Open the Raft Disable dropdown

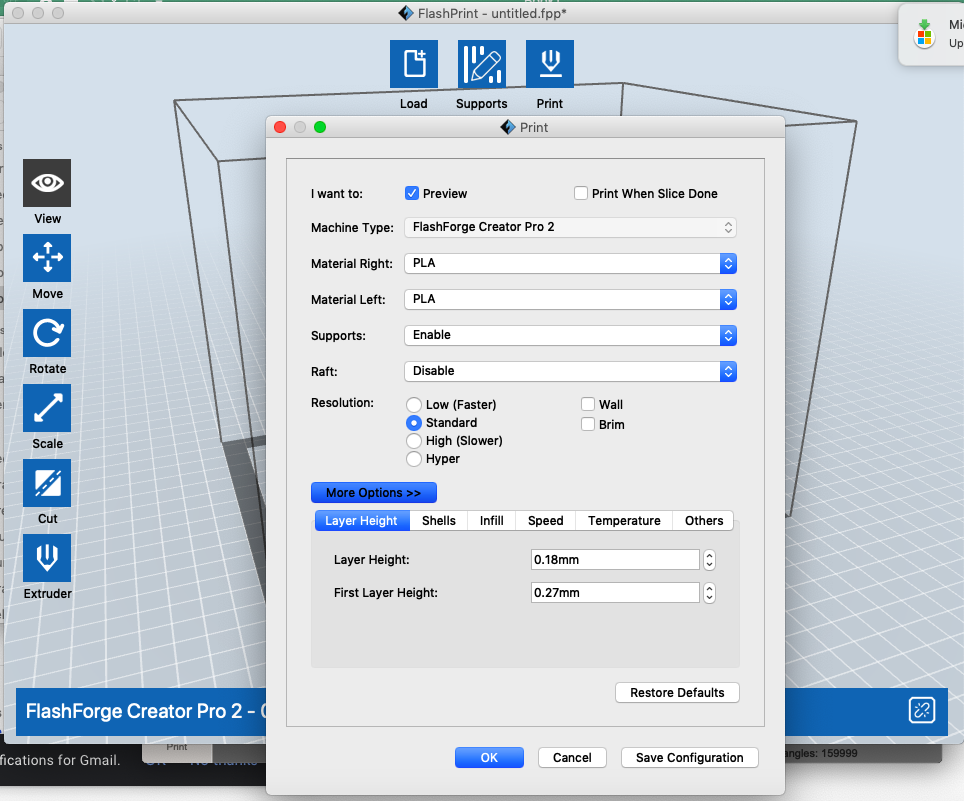tap(570, 371)
